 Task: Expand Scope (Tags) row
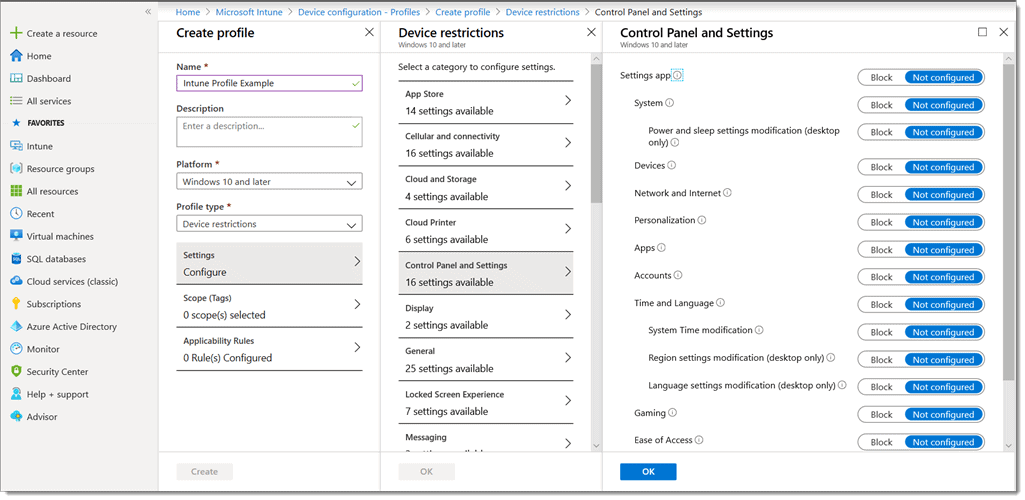(269, 307)
